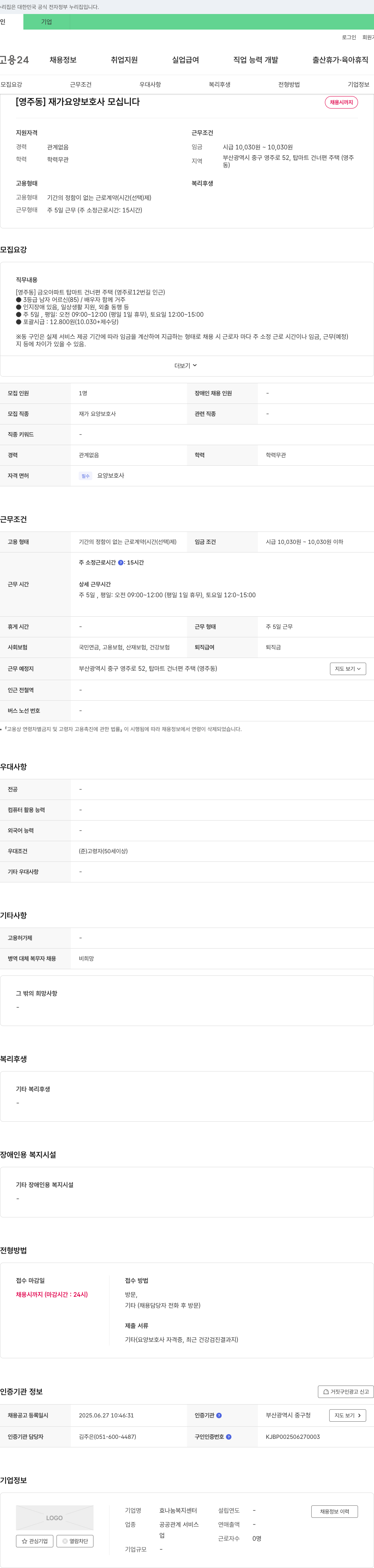The width and height of the screenshot is (374, 1568).
Task: Select insurance text 국민연금, 고용보험, 산재보험, 건강보험
Action: tap(124, 647)
